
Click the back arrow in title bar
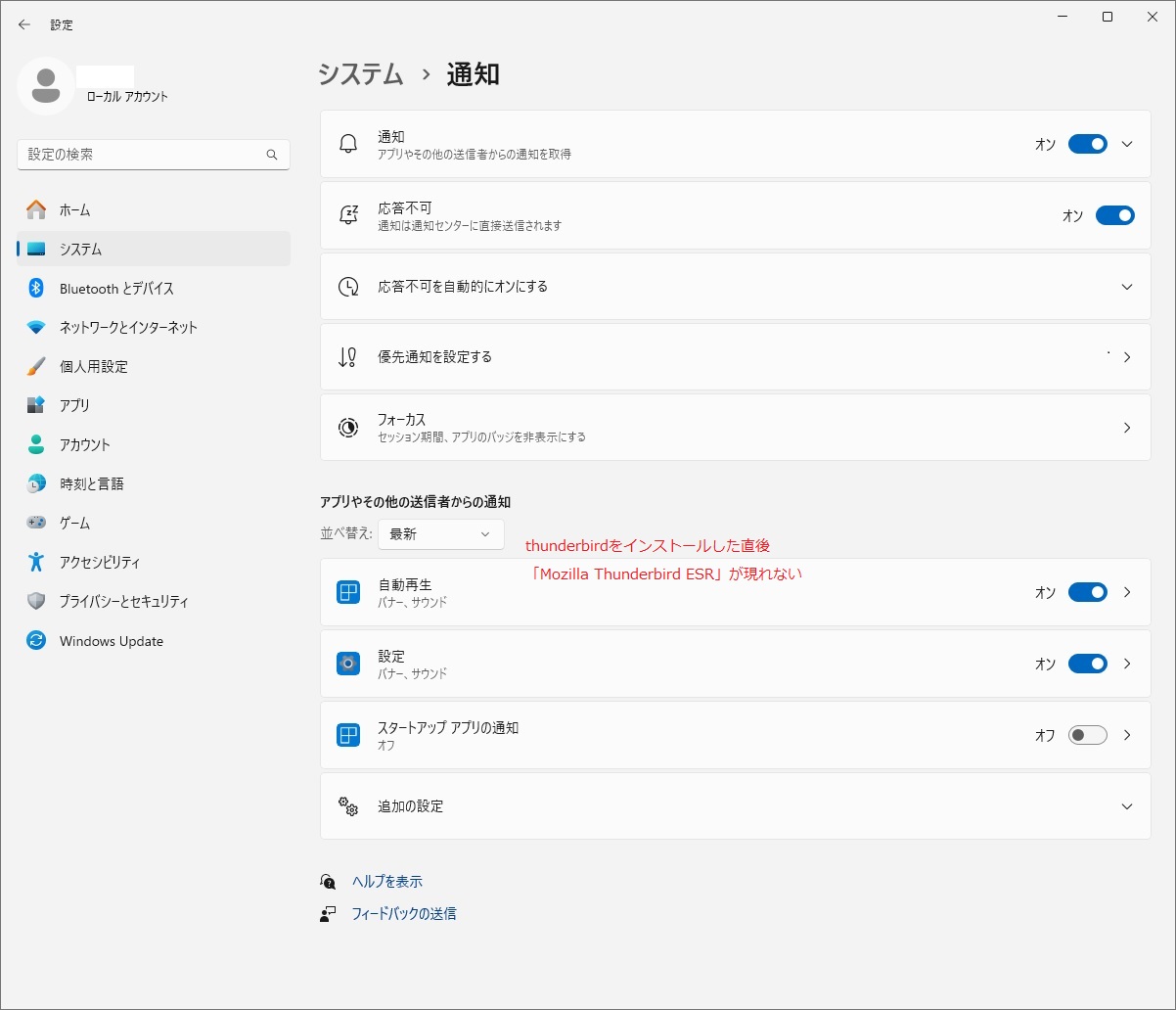(x=24, y=24)
